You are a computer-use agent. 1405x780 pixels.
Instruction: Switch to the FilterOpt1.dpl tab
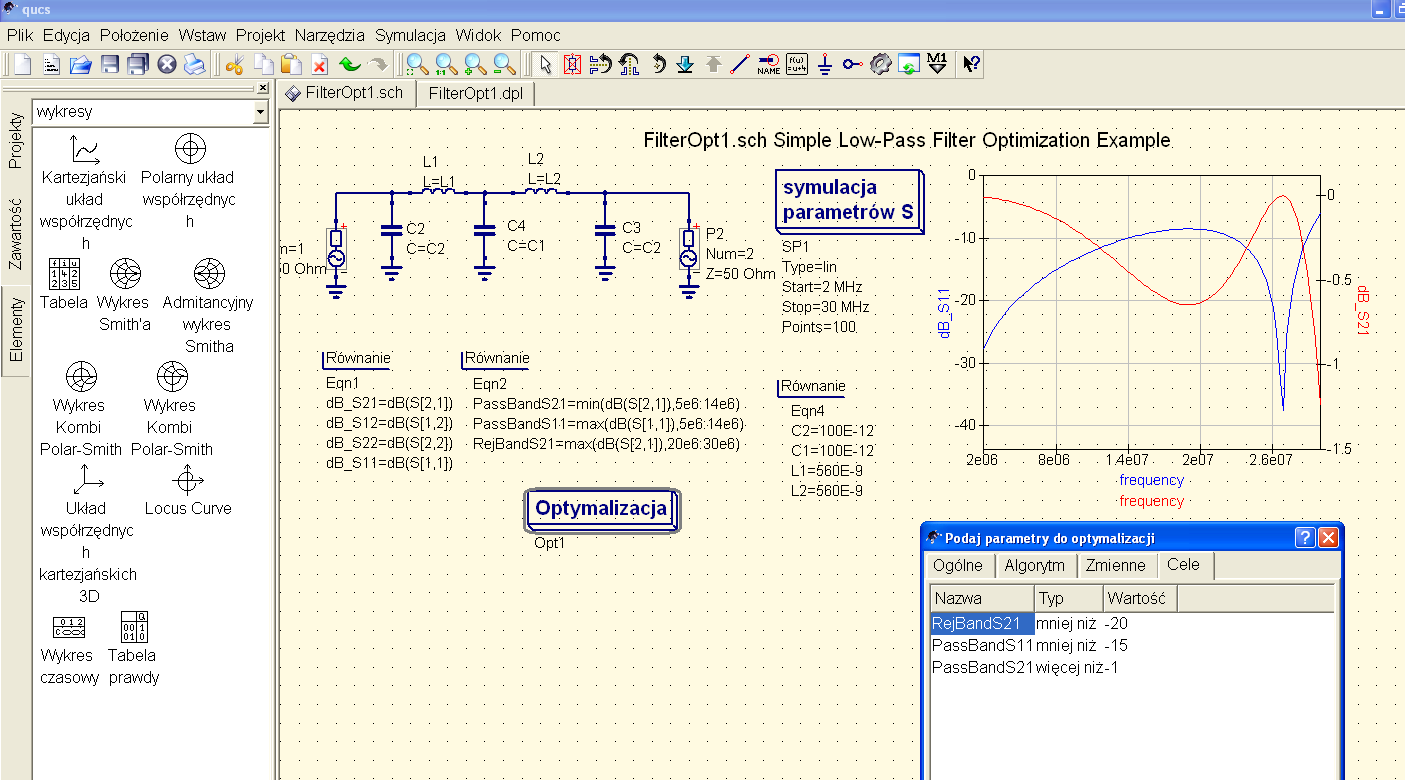coord(476,94)
